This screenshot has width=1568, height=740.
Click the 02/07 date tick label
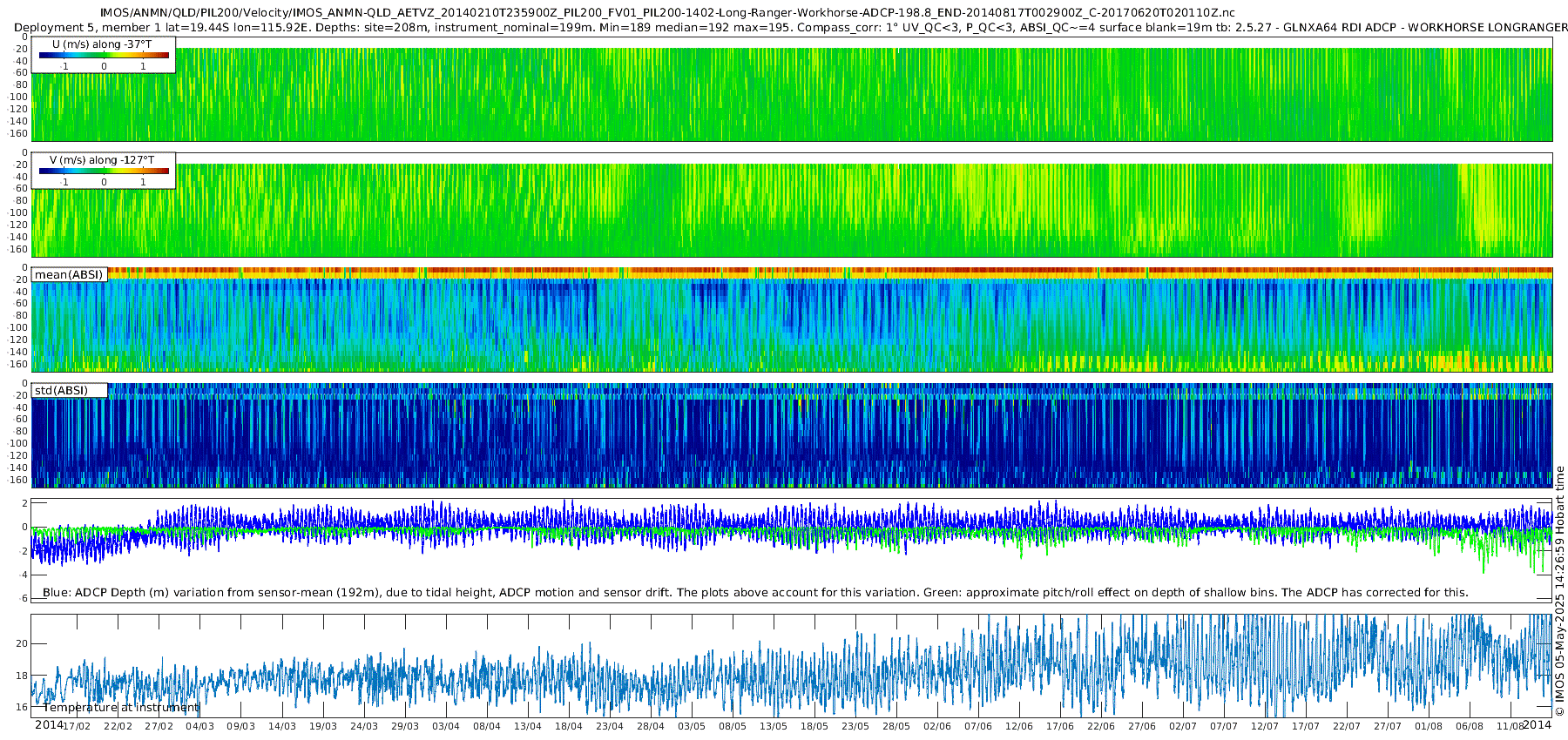coord(1183,726)
